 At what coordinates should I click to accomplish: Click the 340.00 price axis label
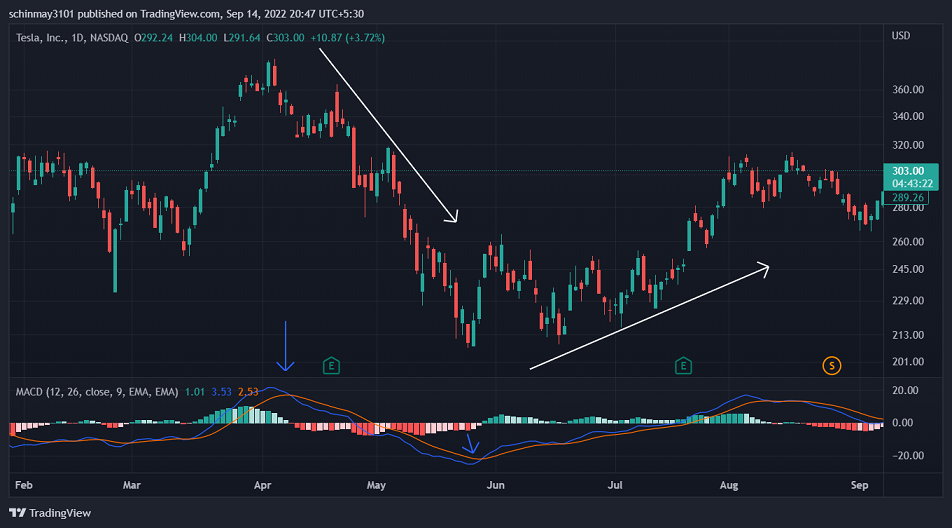(x=908, y=117)
